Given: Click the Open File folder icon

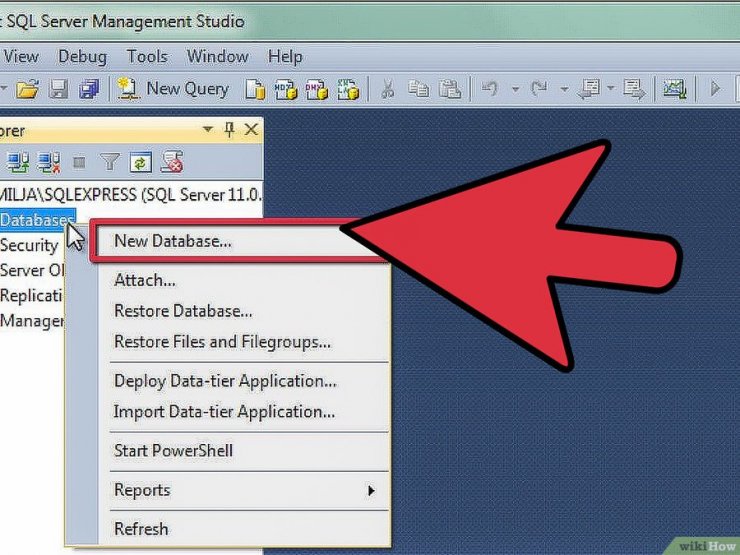Looking at the screenshot, I should [27, 89].
